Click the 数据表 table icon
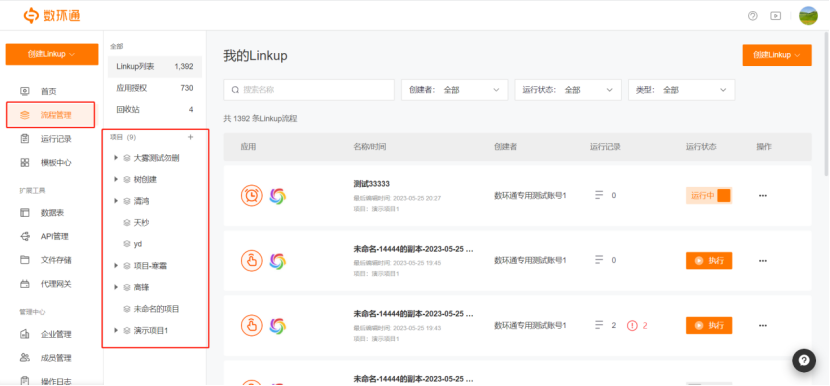The image size is (830, 386). [x=25, y=212]
